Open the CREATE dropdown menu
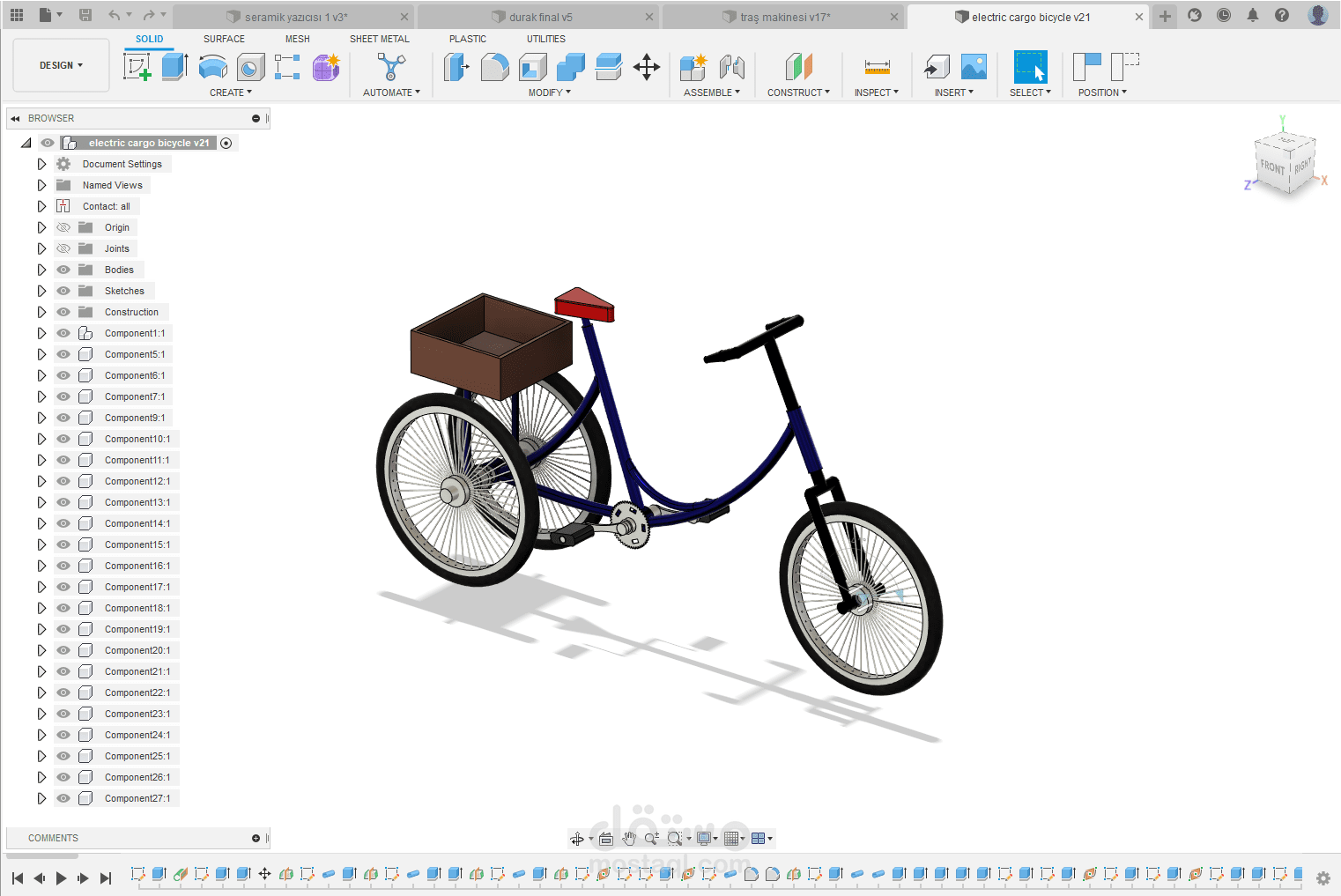This screenshot has height=896, width=1341. click(231, 93)
